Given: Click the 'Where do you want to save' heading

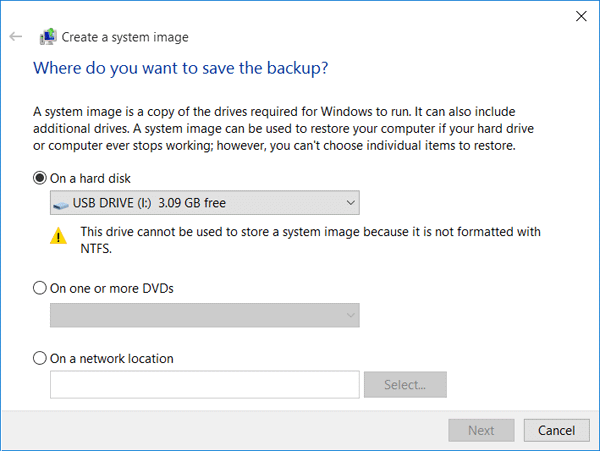Looking at the screenshot, I should pos(181,68).
